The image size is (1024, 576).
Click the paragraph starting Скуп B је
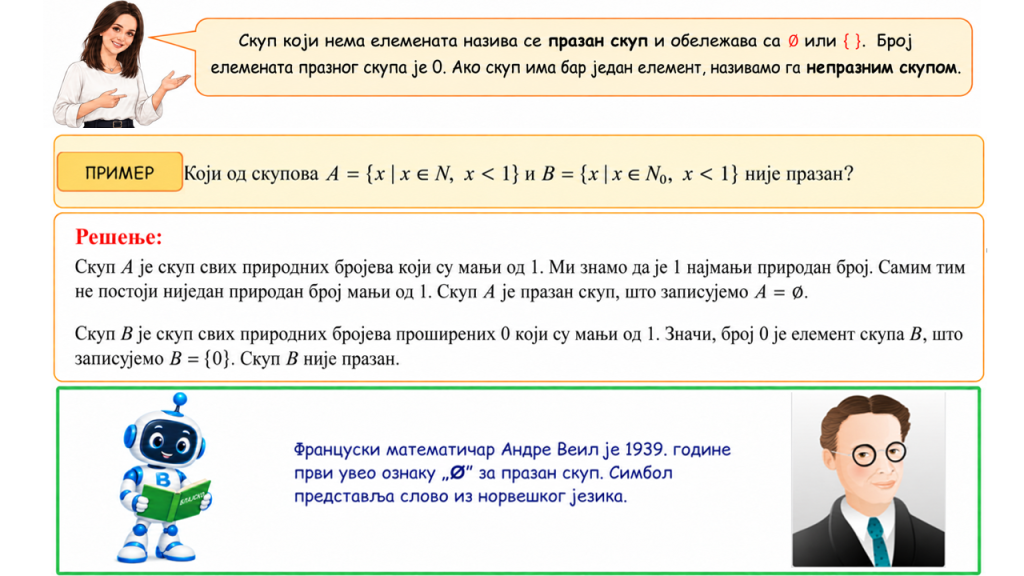[x=519, y=346]
